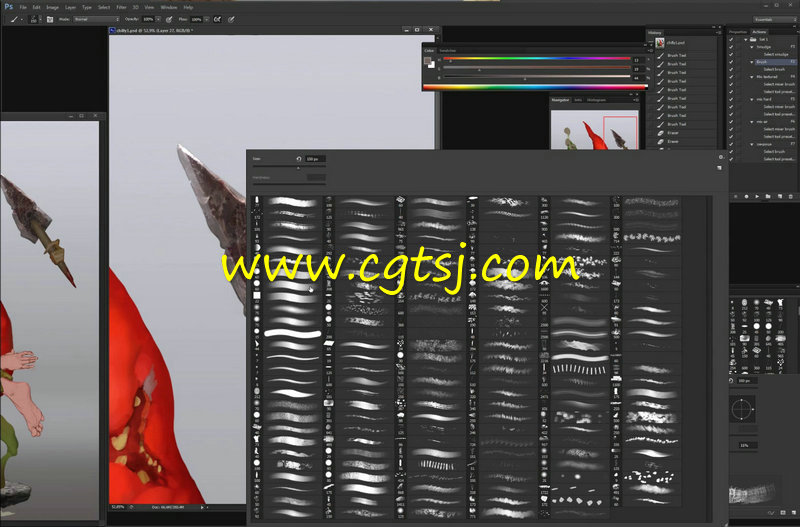Open the Opacity slider dropdown arrow
This screenshot has width=800, height=527.
coord(158,19)
